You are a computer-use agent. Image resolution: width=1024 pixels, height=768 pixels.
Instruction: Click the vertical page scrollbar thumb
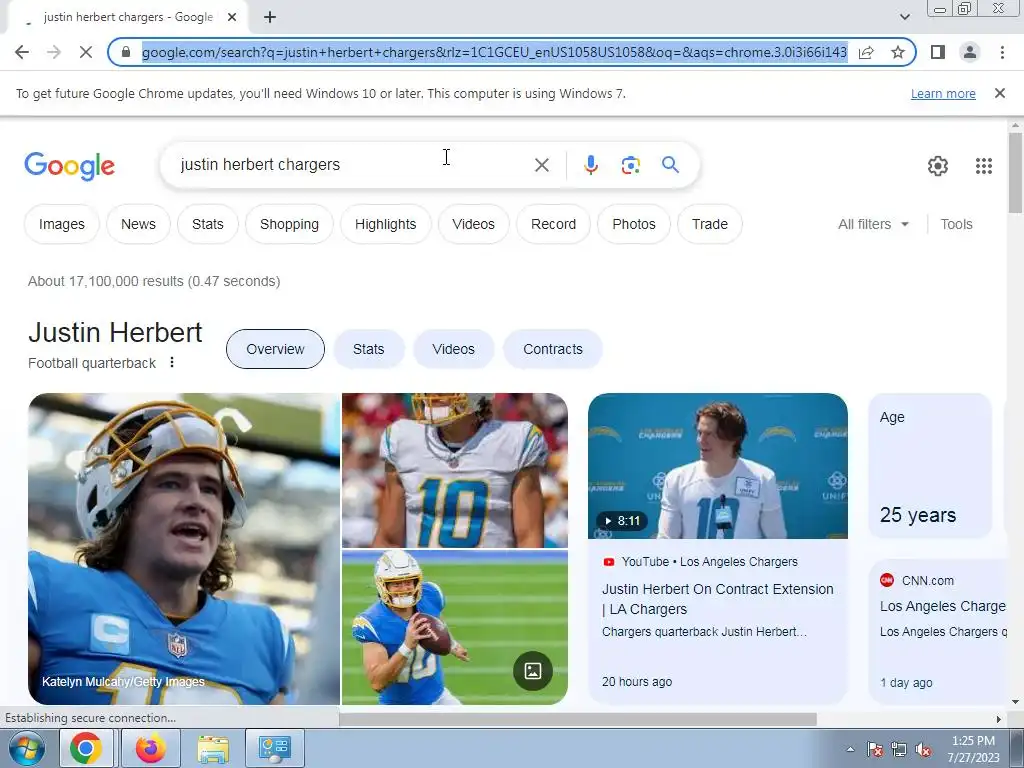[1014, 172]
